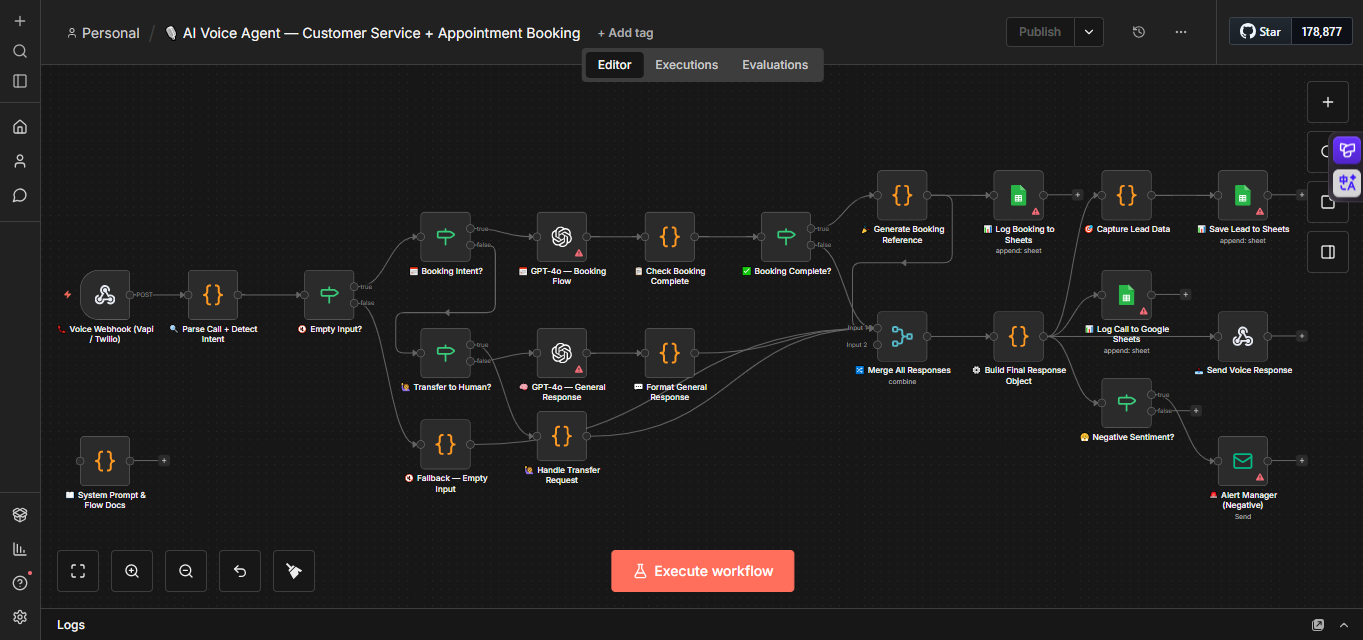1363x640 pixels.
Task: Open the chat bubble icon in sidebar
Action: point(20,195)
